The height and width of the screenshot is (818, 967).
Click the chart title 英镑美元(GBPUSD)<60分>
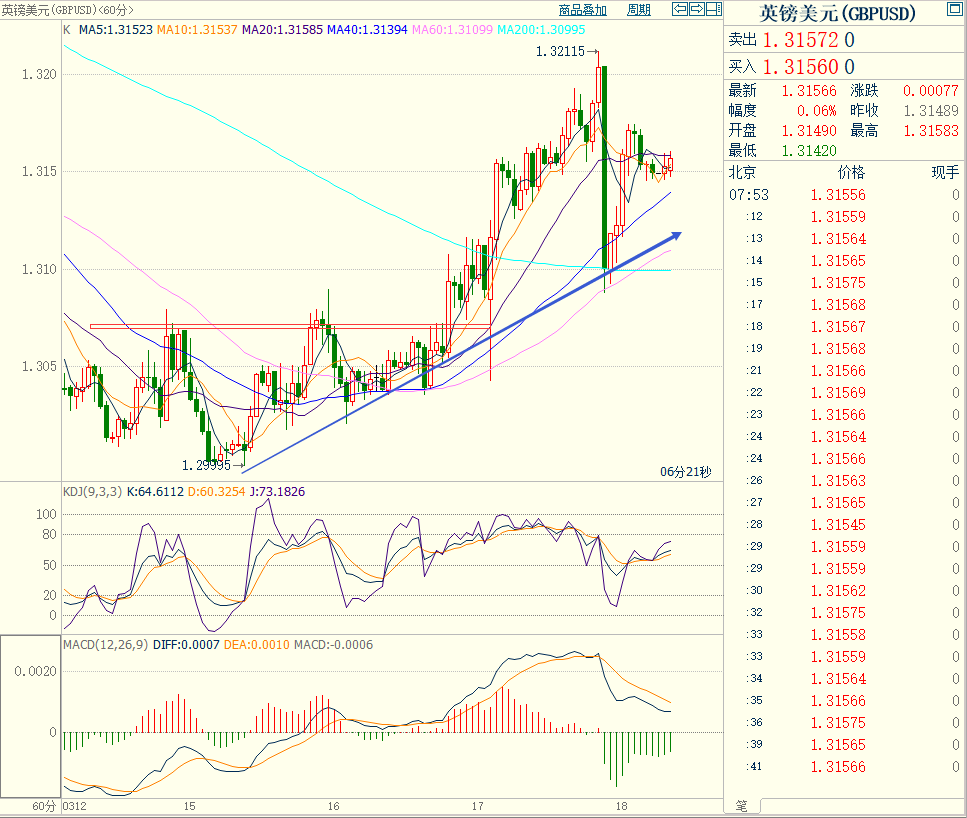(x=67, y=10)
